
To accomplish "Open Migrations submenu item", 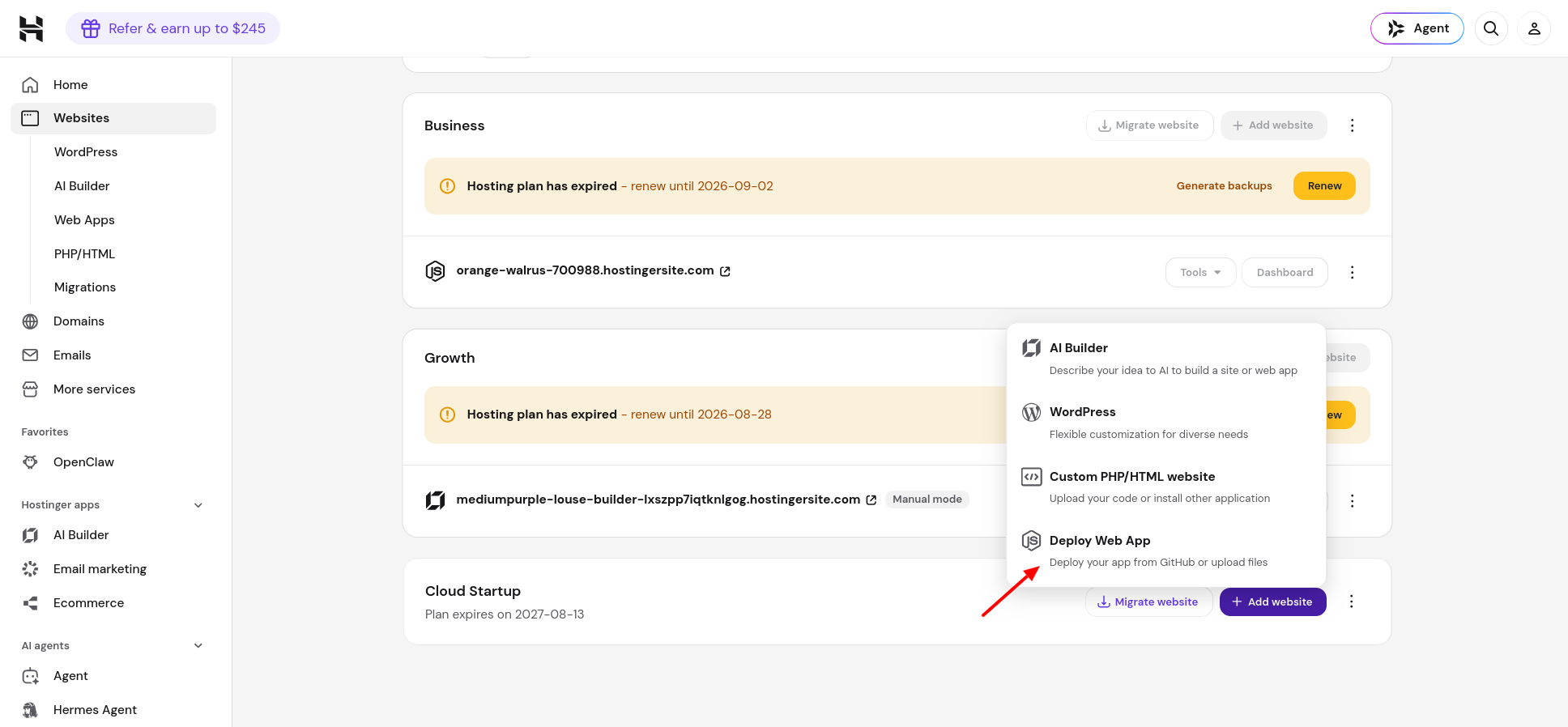I will 85,287.
